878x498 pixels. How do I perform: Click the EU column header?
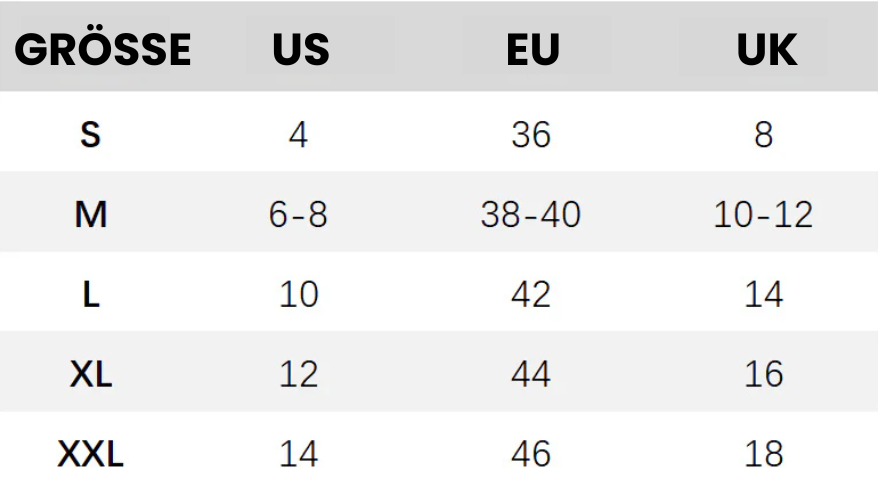(533, 49)
